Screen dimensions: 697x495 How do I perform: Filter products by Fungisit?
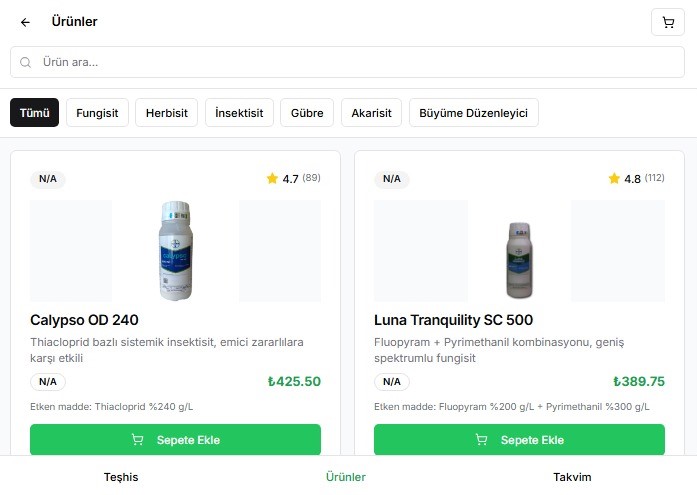(x=97, y=113)
